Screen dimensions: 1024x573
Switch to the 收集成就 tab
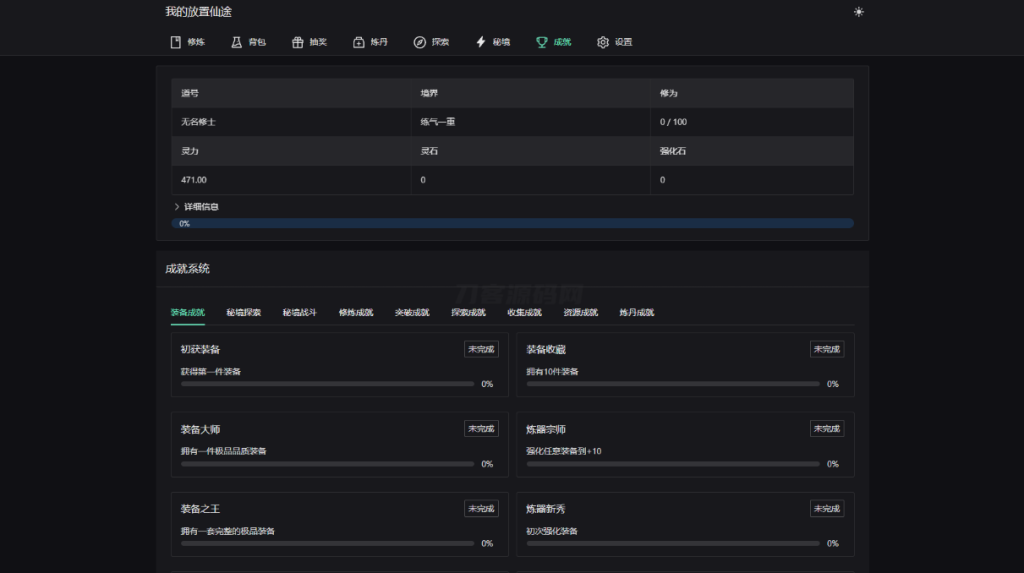click(x=524, y=312)
